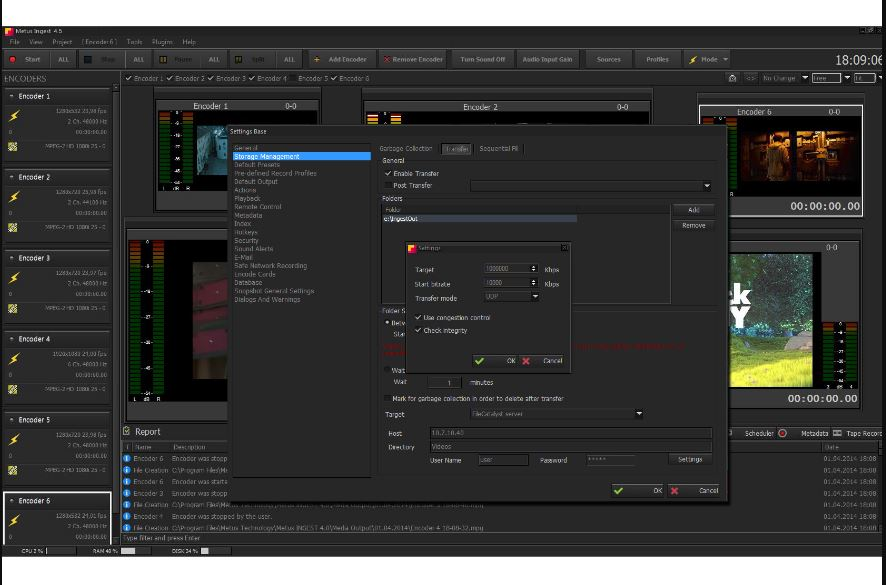The width and height of the screenshot is (886, 585).
Task: Switch to the Garbage Collection tab
Action: coord(406,149)
